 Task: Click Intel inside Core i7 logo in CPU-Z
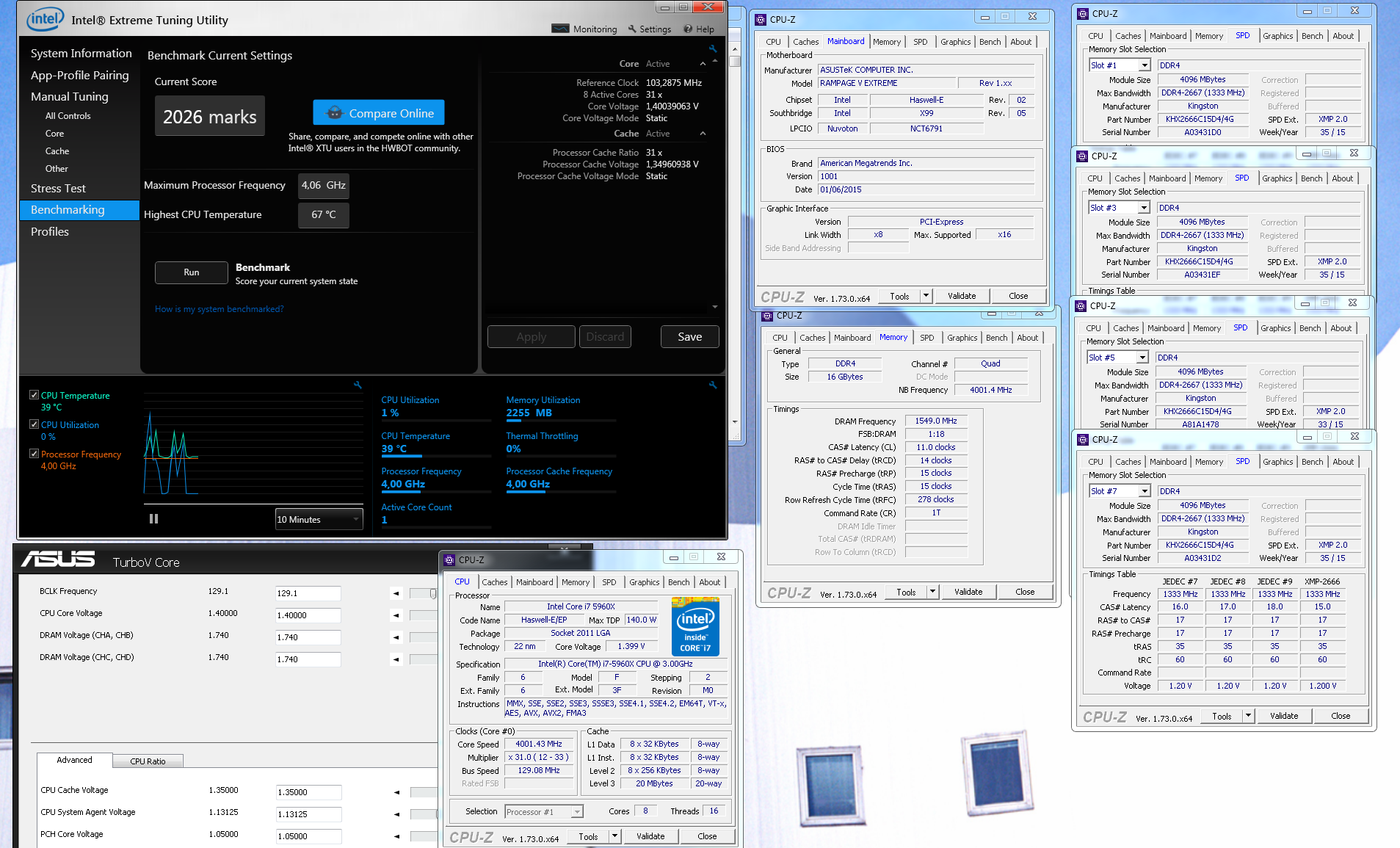click(694, 626)
